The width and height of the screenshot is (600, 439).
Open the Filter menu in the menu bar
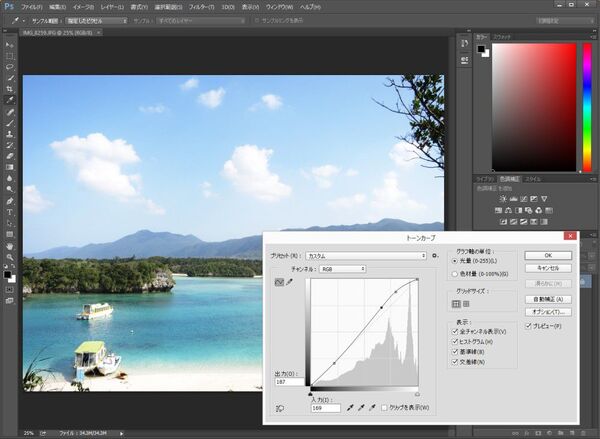point(200,6)
